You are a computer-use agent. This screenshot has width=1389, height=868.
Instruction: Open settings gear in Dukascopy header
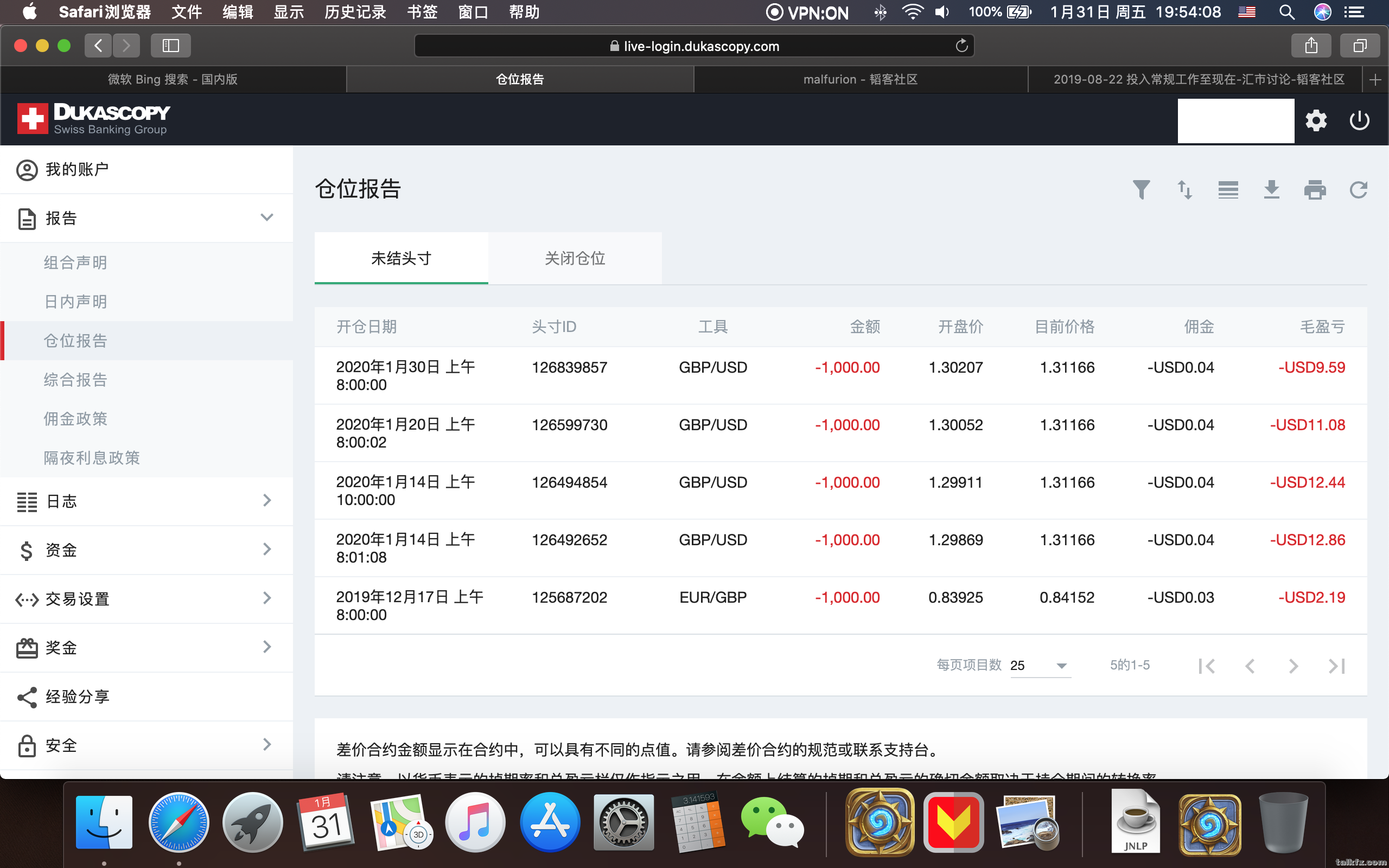click(1316, 120)
